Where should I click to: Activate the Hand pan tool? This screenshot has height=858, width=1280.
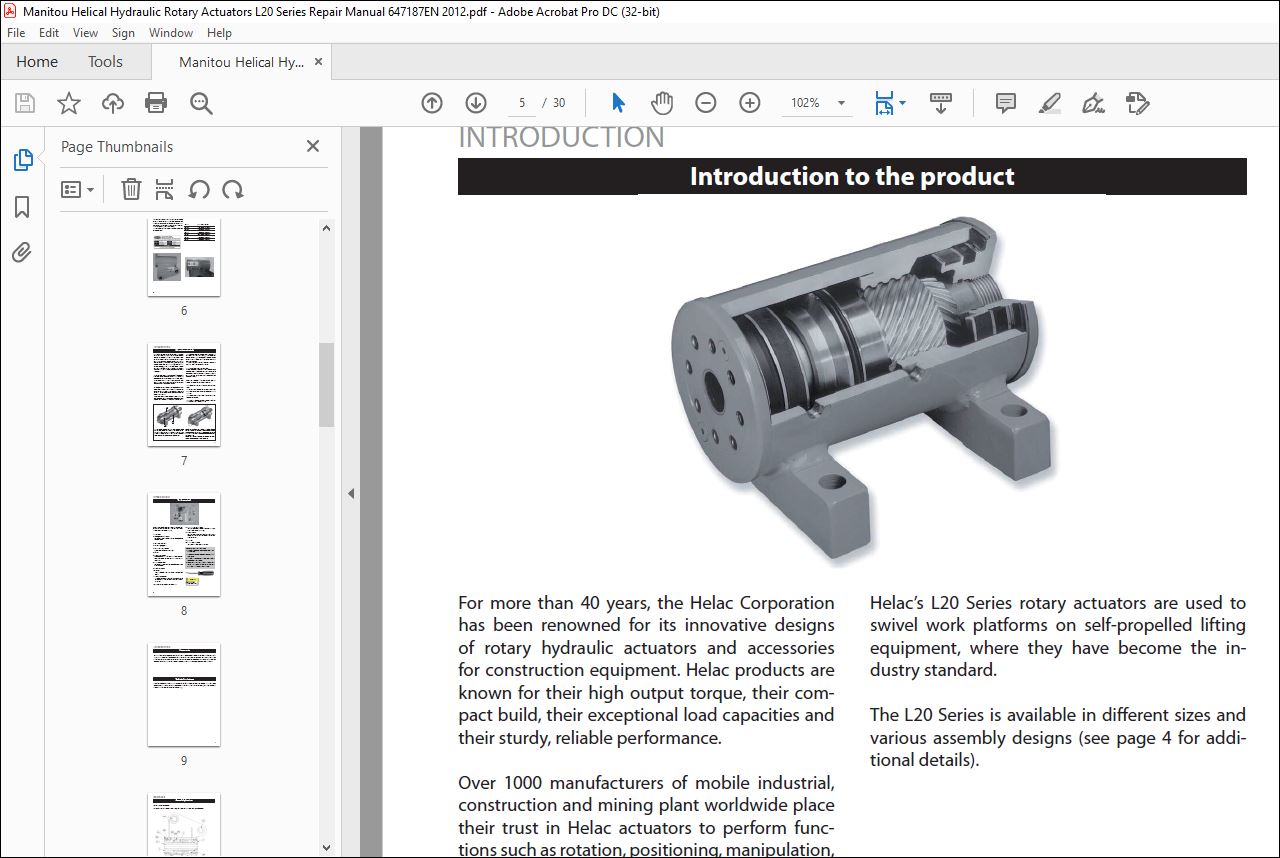661,103
